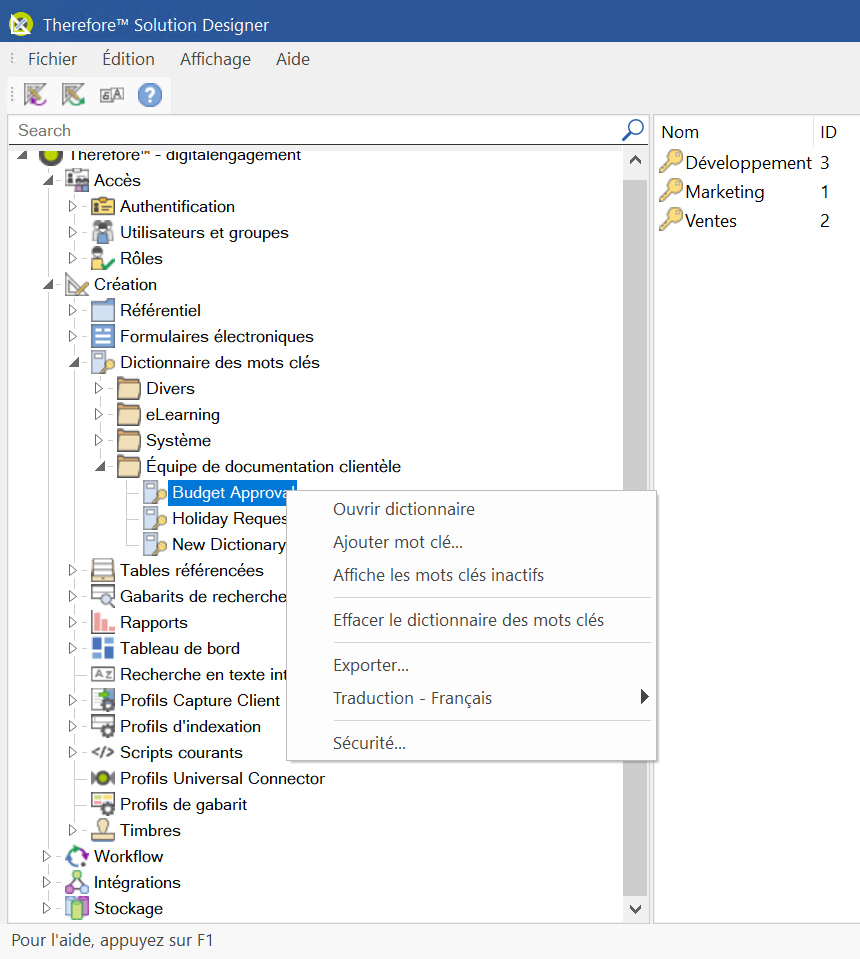Open the Traduction - Français submenu

(472, 698)
